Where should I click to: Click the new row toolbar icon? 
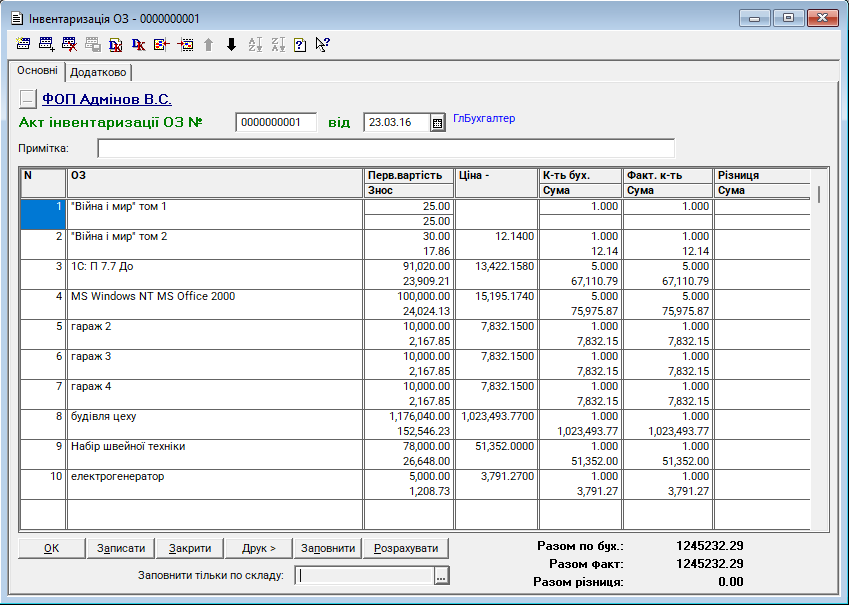[24, 44]
